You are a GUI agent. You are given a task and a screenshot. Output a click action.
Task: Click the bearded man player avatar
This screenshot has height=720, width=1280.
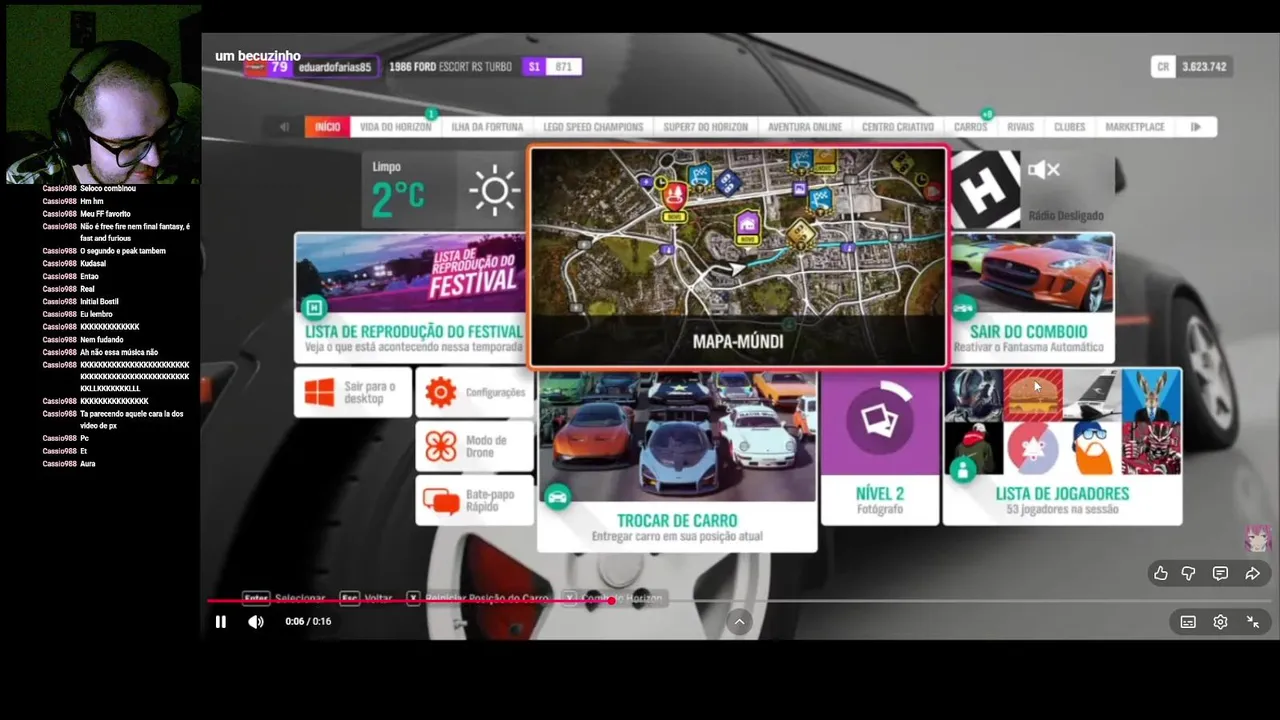1092,448
